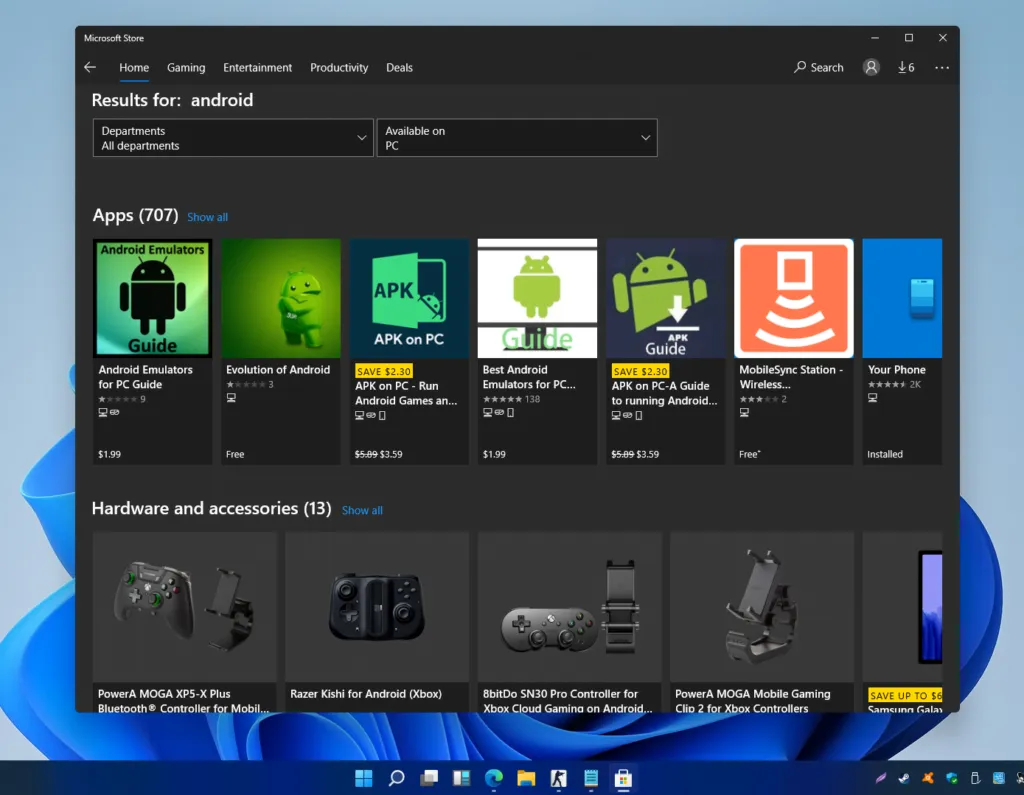
Task: Open APK on PC-A Guide app icon
Action: click(665, 298)
